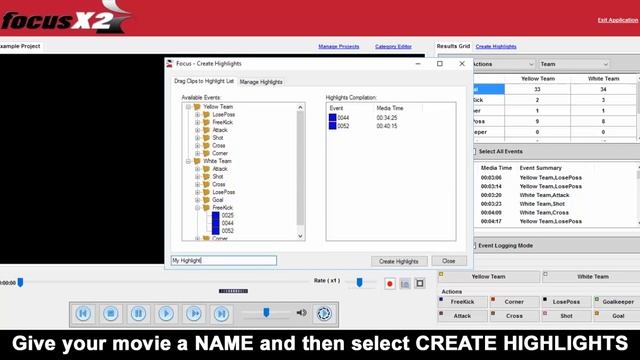Stop video playback
The image size is (640, 360).
111,313
